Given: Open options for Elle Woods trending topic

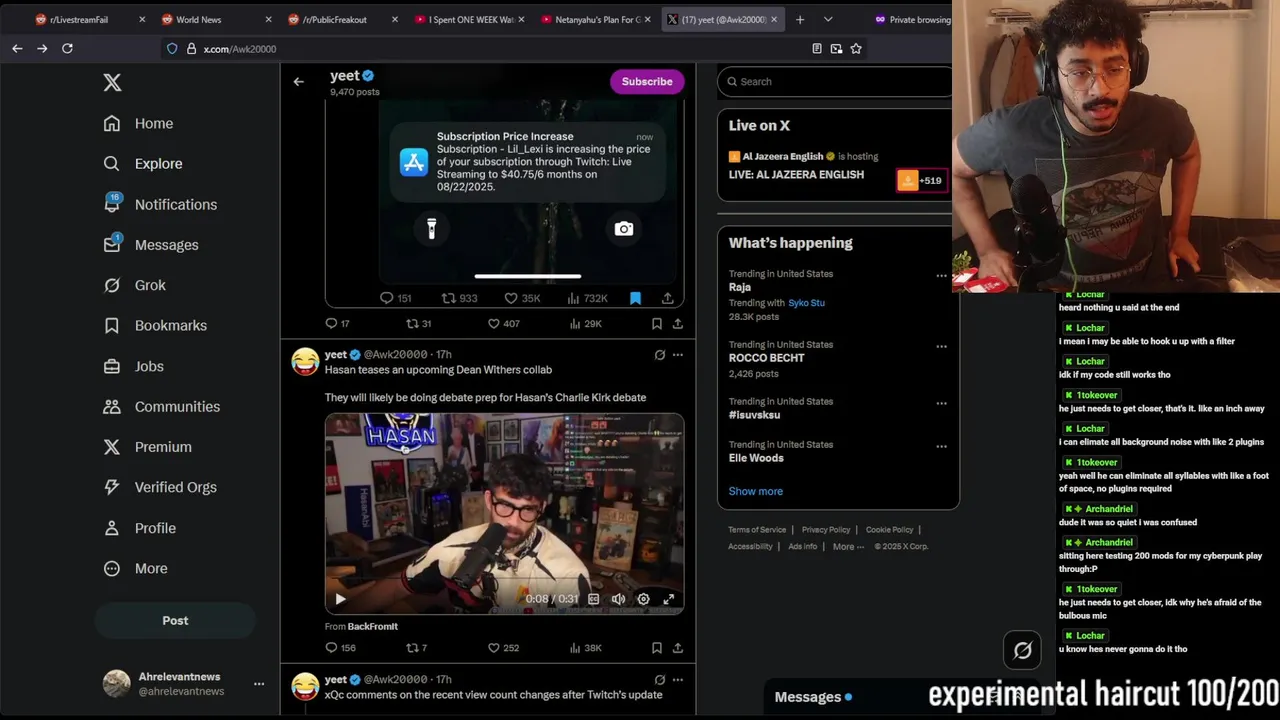Looking at the screenshot, I should 941,447.
